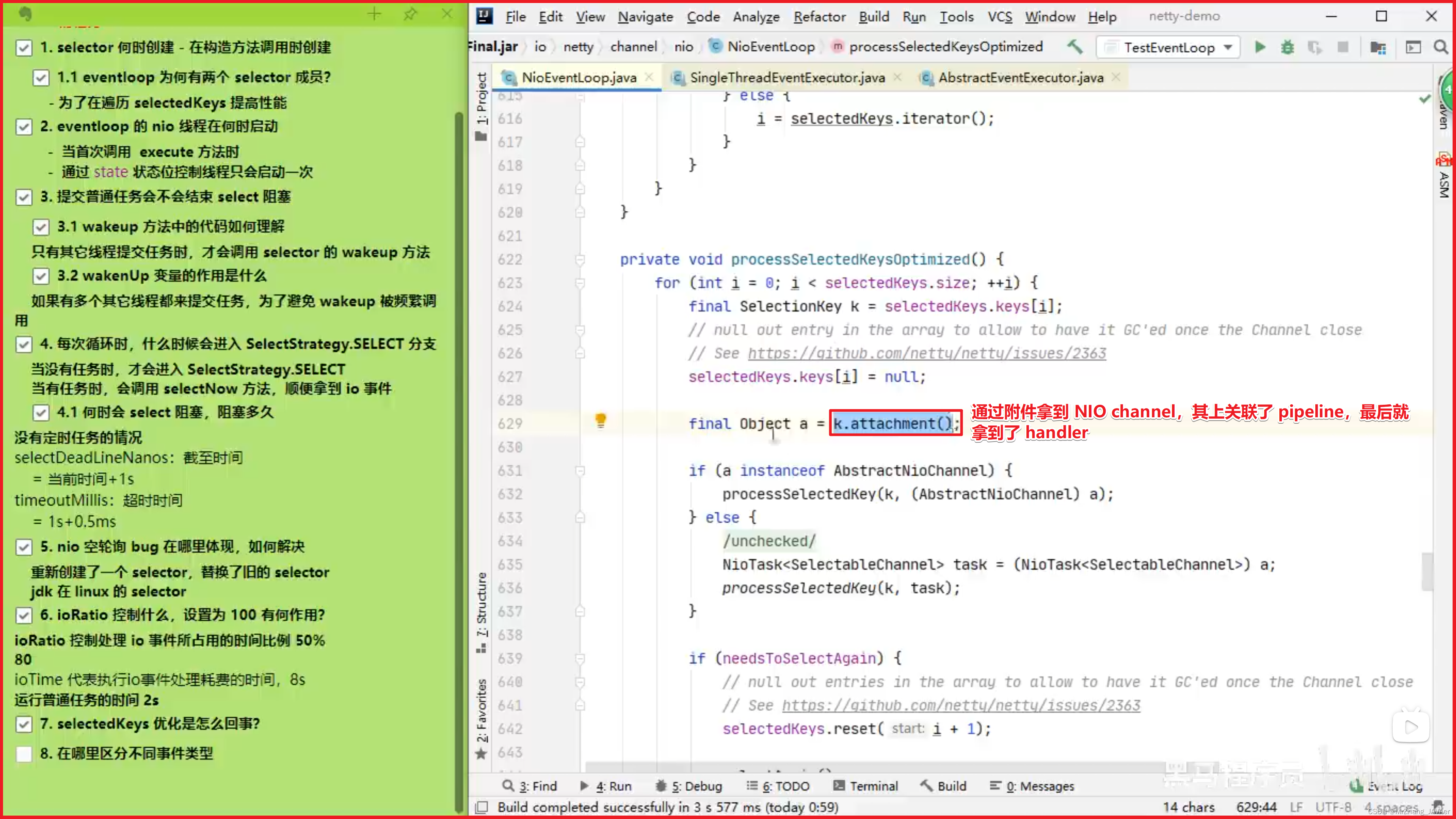This screenshot has height=819, width=1456.
Task: Open the File menu
Action: [x=516, y=17]
